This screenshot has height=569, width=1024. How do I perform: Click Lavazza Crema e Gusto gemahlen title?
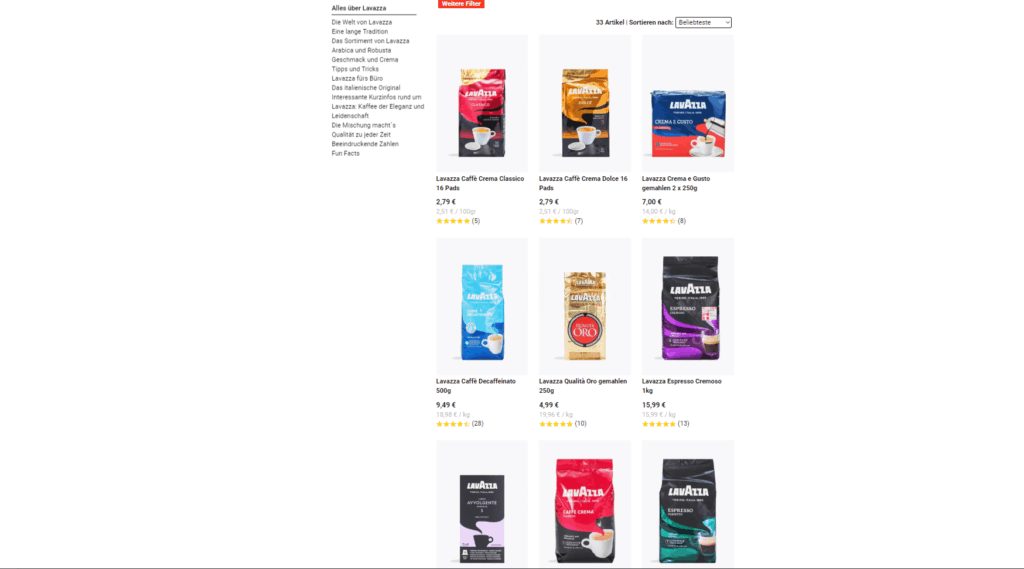(676, 183)
